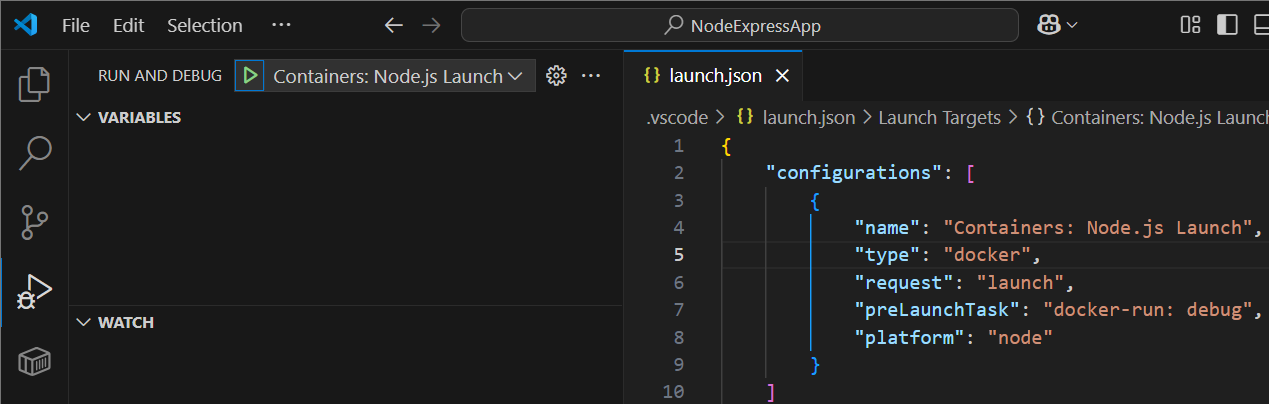
Task: Open the Search view in activity bar
Action: (x=34, y=153)
